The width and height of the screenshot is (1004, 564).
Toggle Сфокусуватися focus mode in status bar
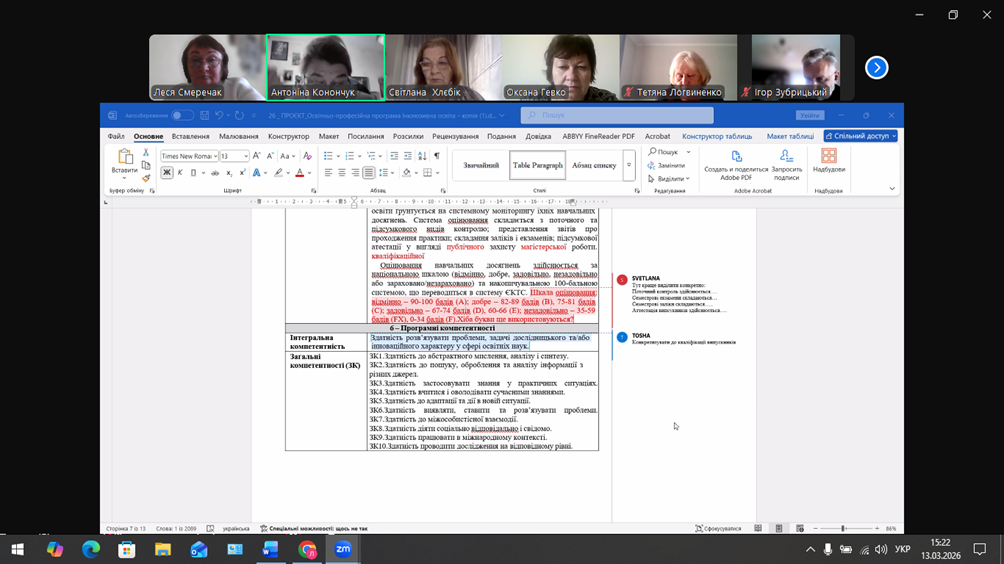click(x=718, y=528)
